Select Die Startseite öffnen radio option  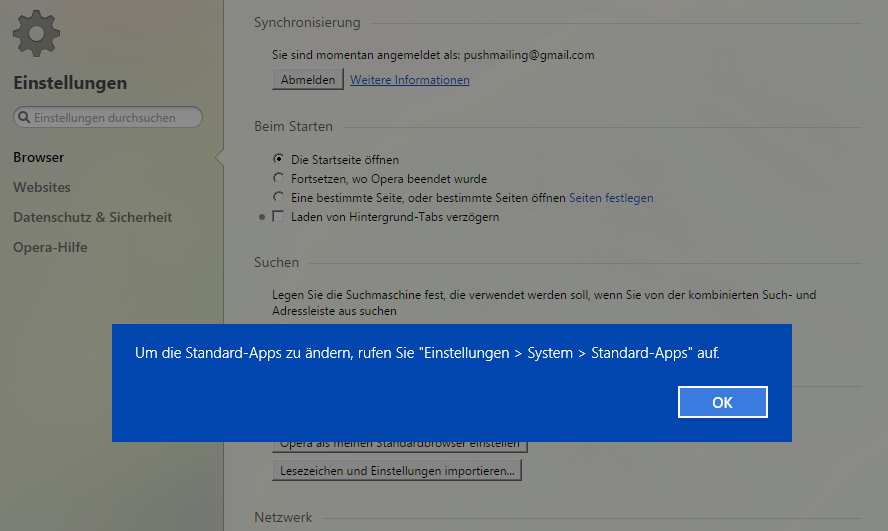tap(279, 160)
